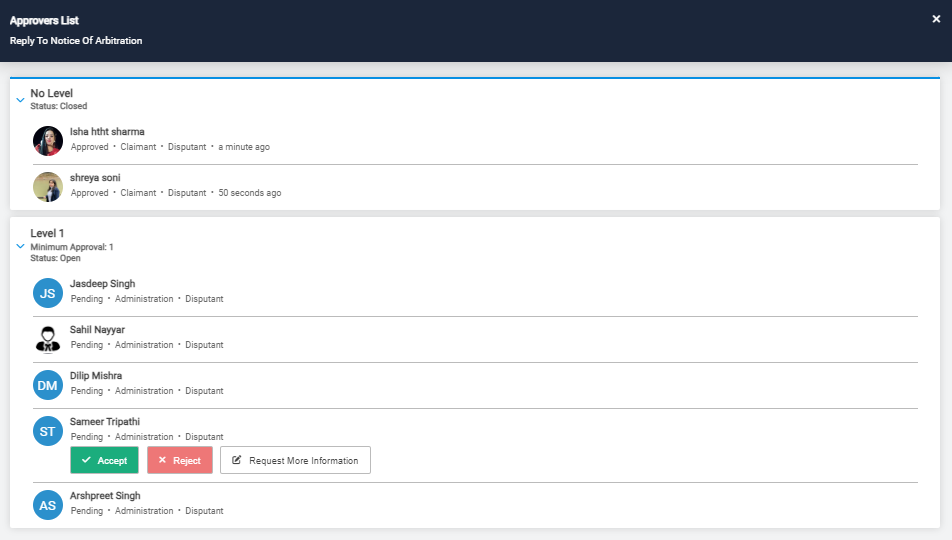Select the name Arshpreet Singh
Image resolution: width=952 pixels, height=540 pixels.
point(105,496)
